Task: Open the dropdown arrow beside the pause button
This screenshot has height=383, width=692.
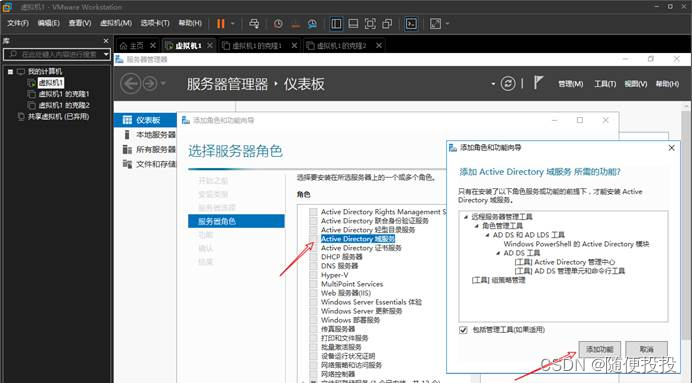Action: pos(233,24)
